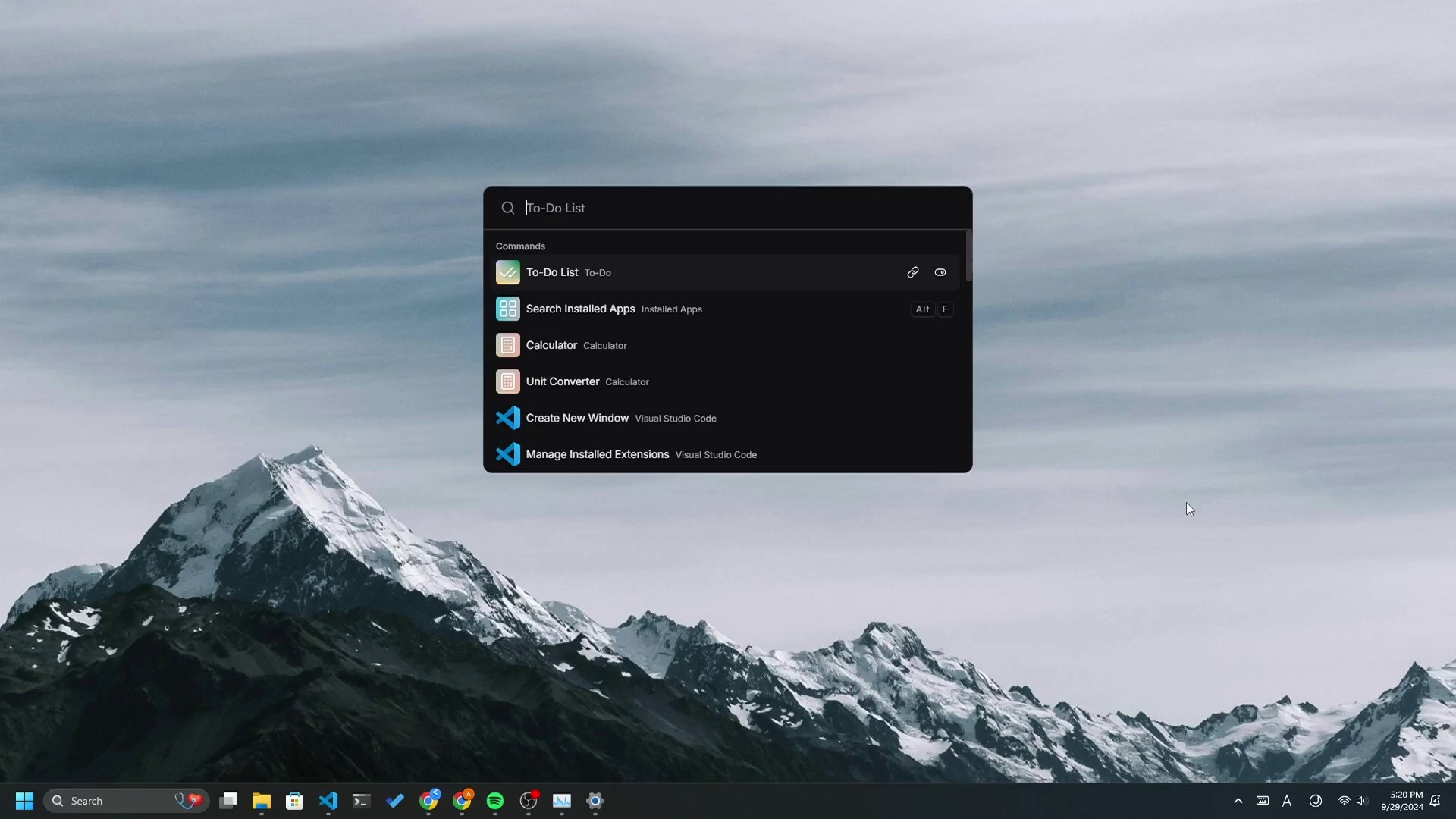The image size is (1456, 819).
Task: Click the Create New Window VS Code icon
Action: (x=508, y=418)
